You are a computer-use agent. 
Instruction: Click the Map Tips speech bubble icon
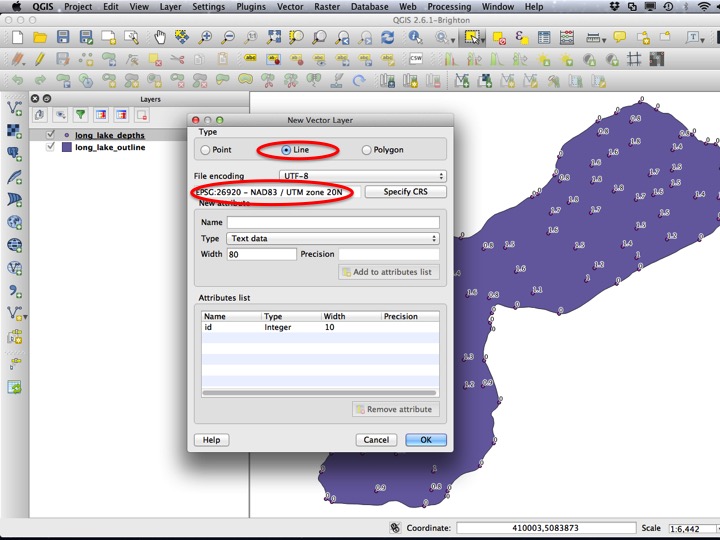pyautogui.click(x=620, y=37)
